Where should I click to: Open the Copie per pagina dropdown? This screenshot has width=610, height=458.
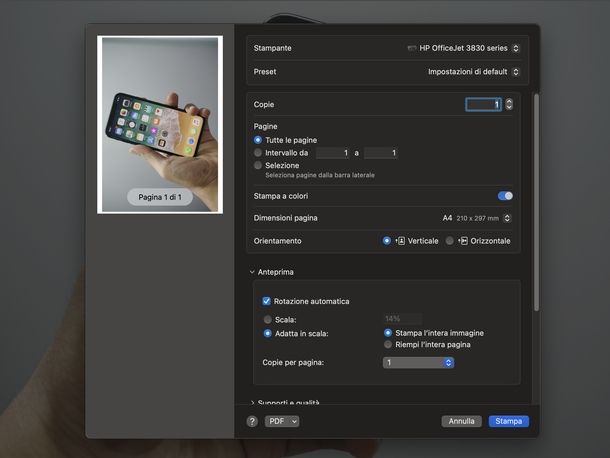pos(419,362)
